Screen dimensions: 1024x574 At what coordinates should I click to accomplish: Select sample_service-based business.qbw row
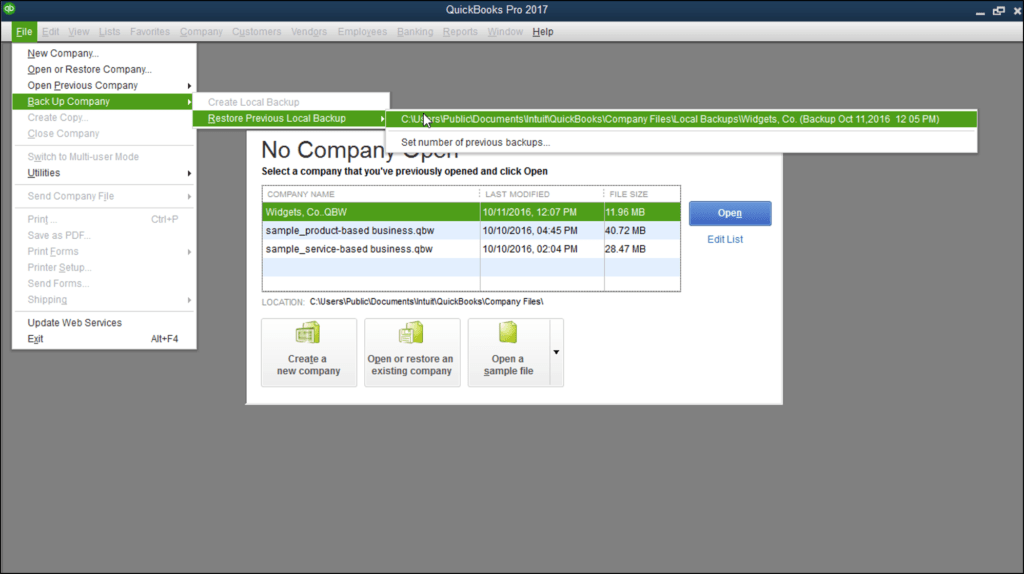point(471,249)
